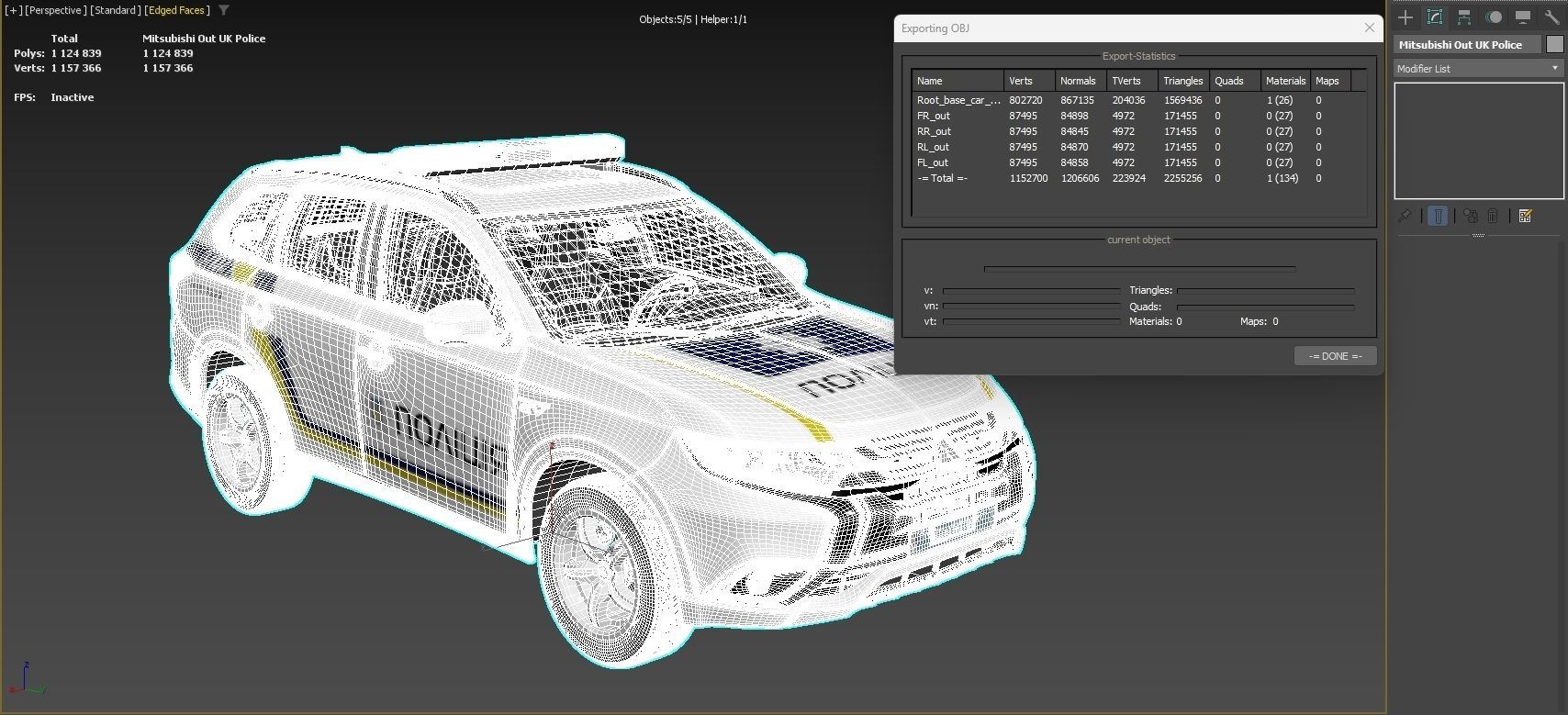Screen dimensions: 1568x715
Task: Open the Edged Faces display menu
Action: point(177,10)
